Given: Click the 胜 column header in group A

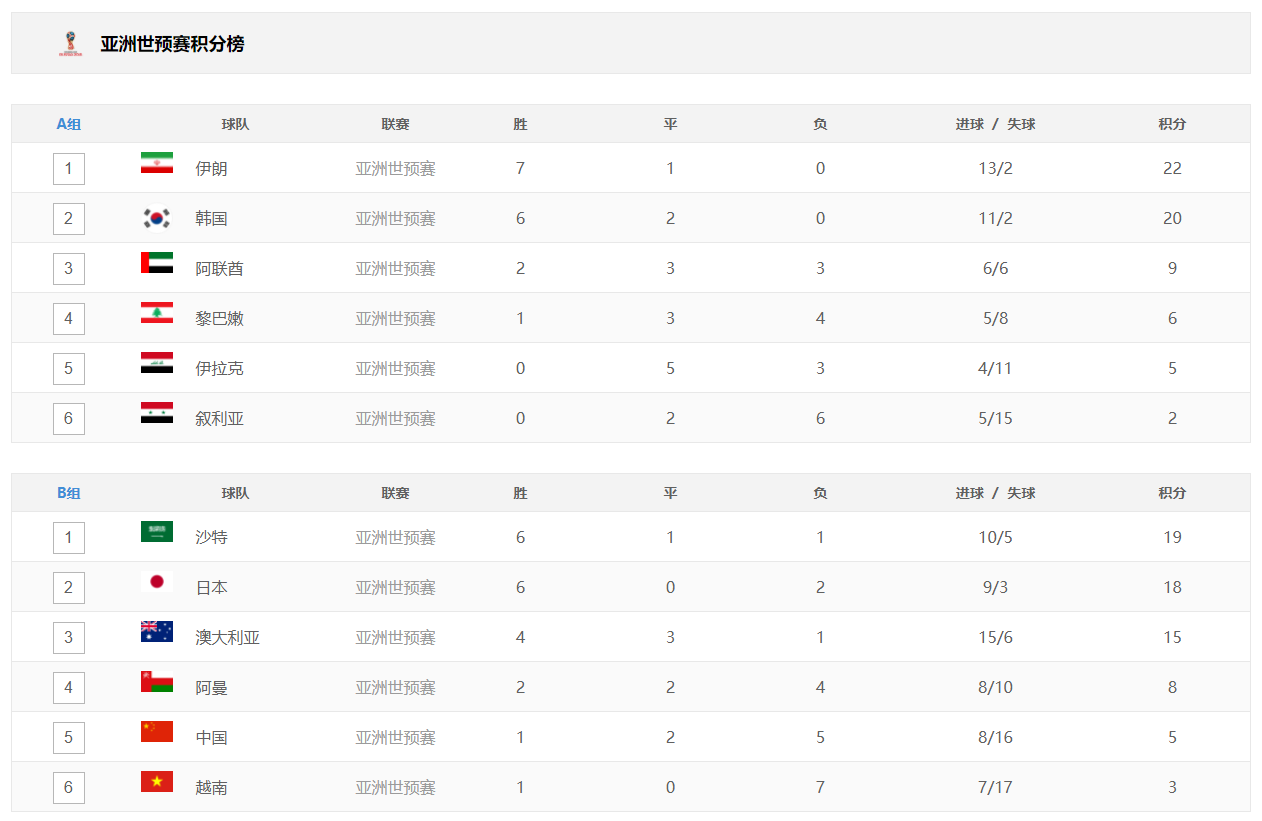Looking at the screenshot, I should pos(520,124).
